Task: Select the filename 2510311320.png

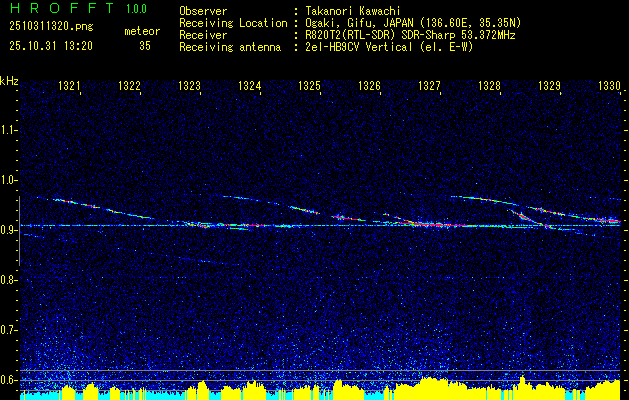Action: (51, 27)
